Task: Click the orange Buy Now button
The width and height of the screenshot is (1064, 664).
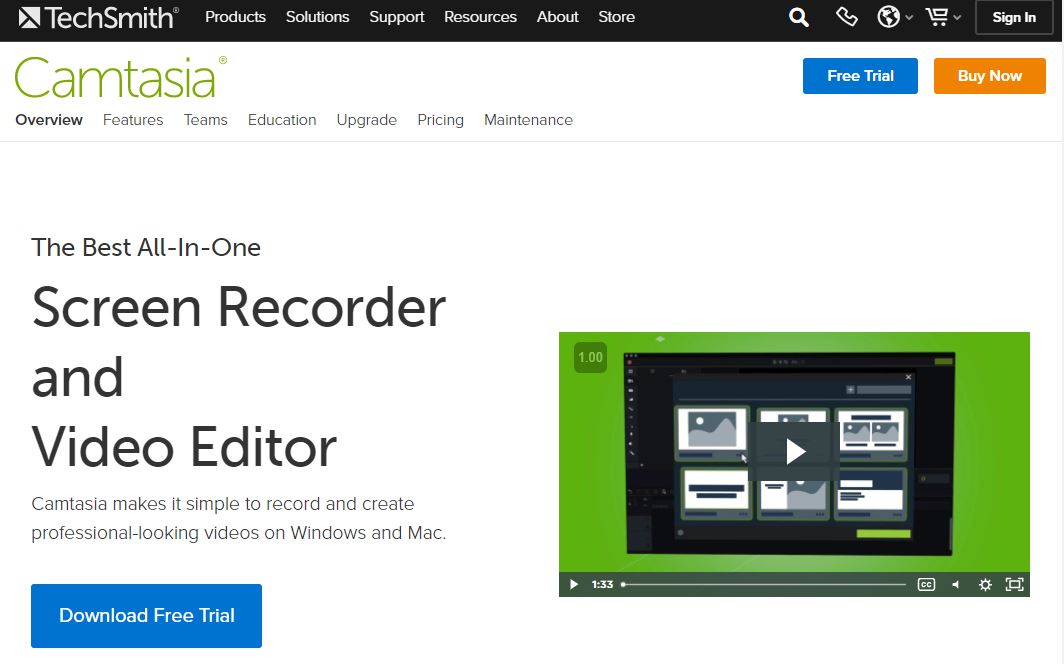Action: point(989,76)
